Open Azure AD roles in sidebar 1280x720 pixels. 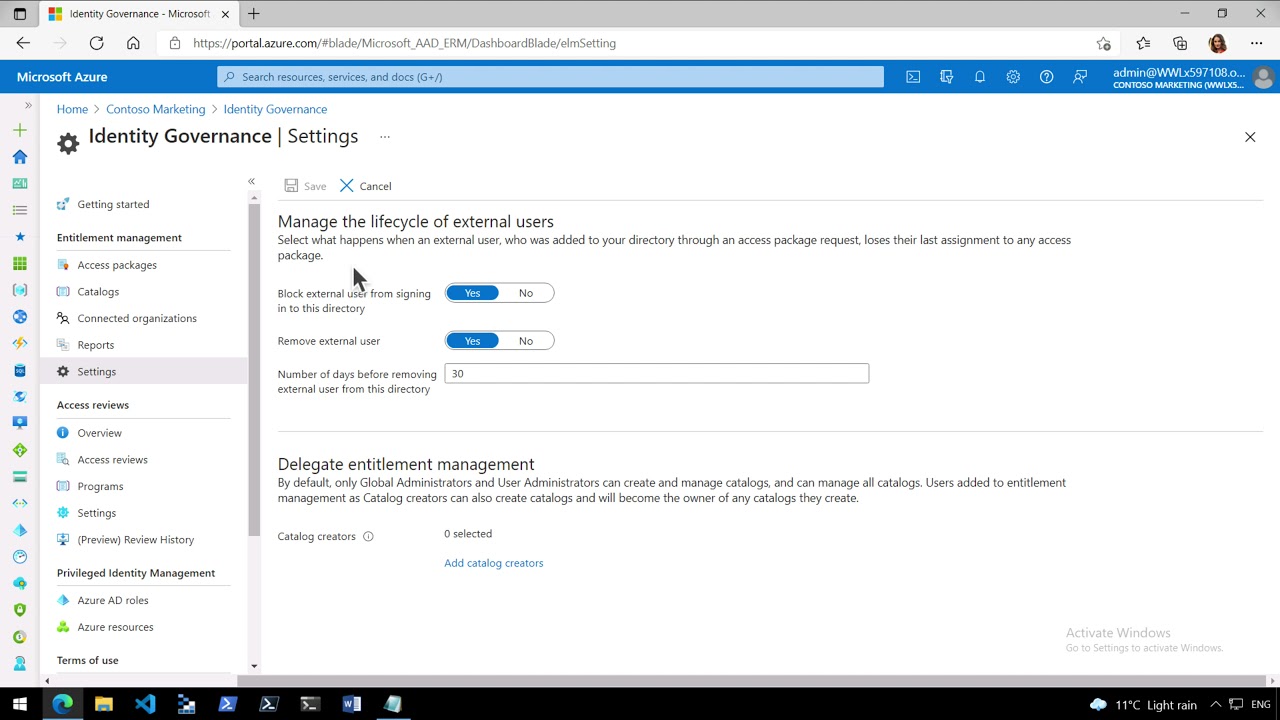(x=113, y=600)
